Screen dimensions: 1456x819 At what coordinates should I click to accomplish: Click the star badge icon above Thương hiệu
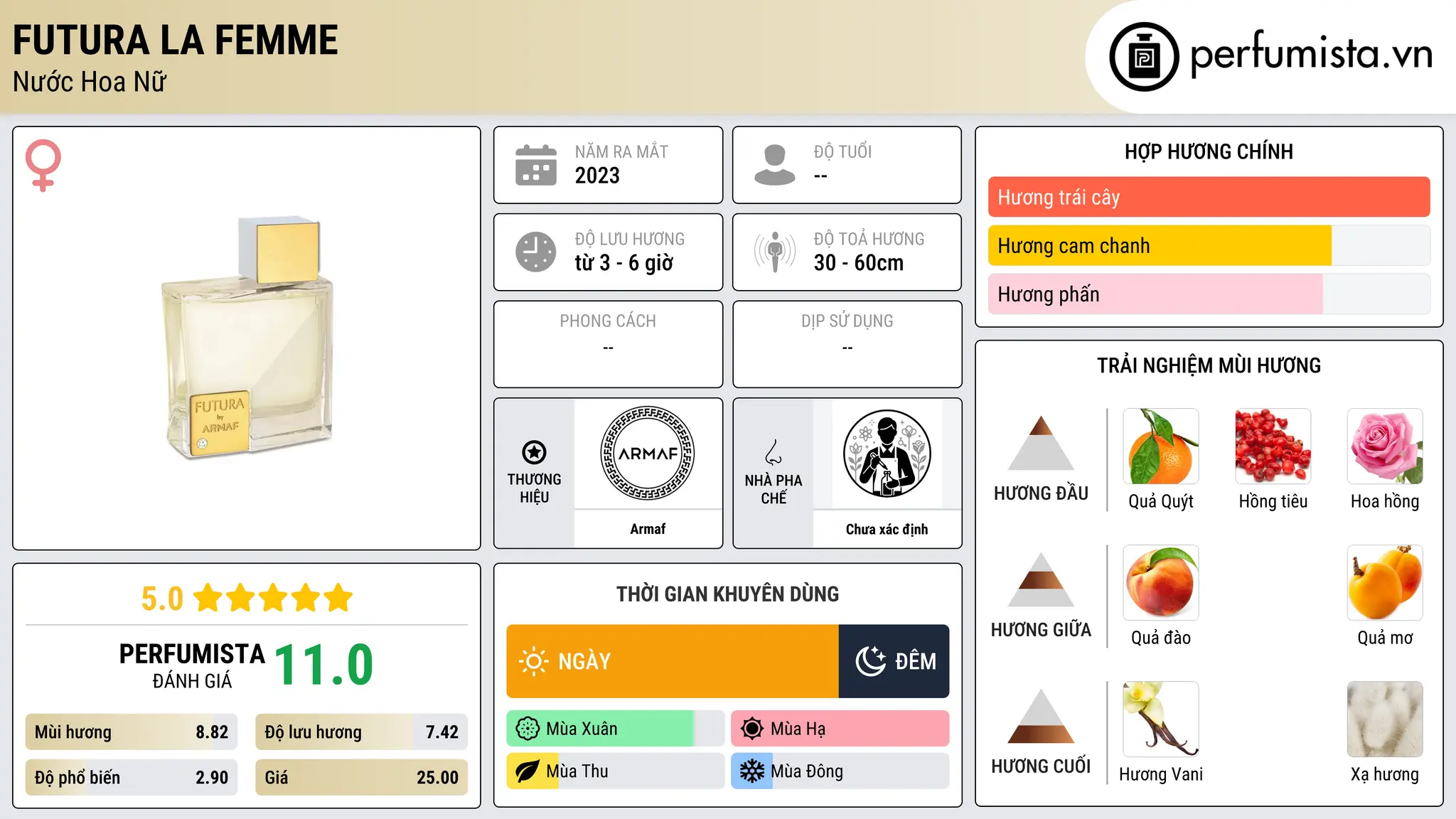point(534,452)
